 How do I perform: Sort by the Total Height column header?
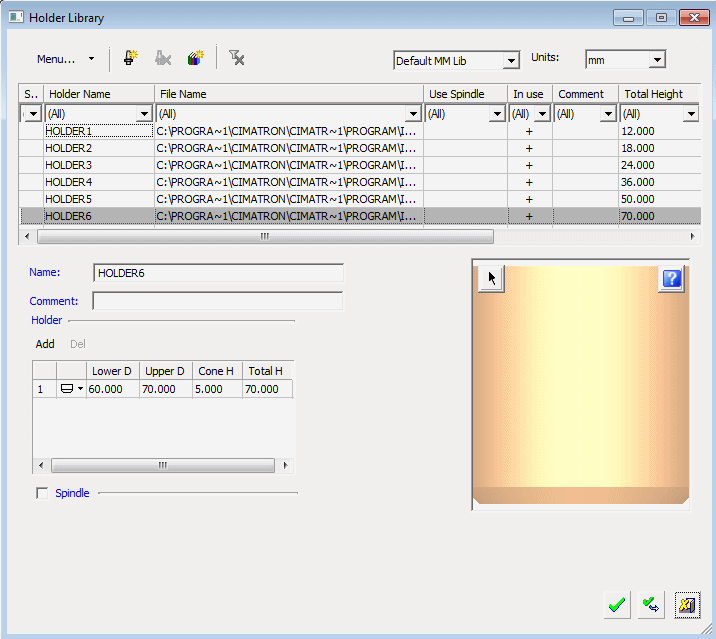pyautogui.click(x=653, y=94)
